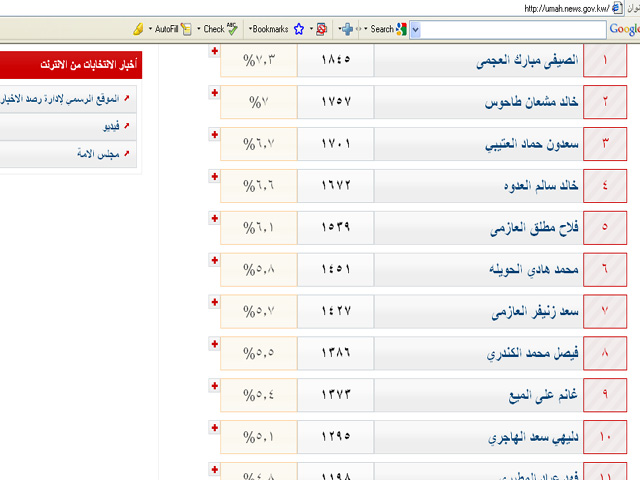Image resolution: width=640 pixels, height=480 pixels.
Task: Click red plus next to the 1295 row
Action: 214,427
